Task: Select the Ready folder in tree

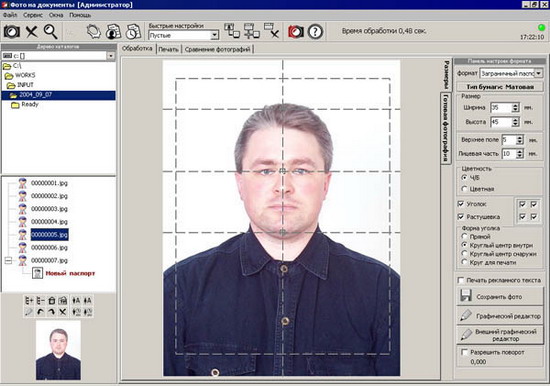Action: click(29, 105)
